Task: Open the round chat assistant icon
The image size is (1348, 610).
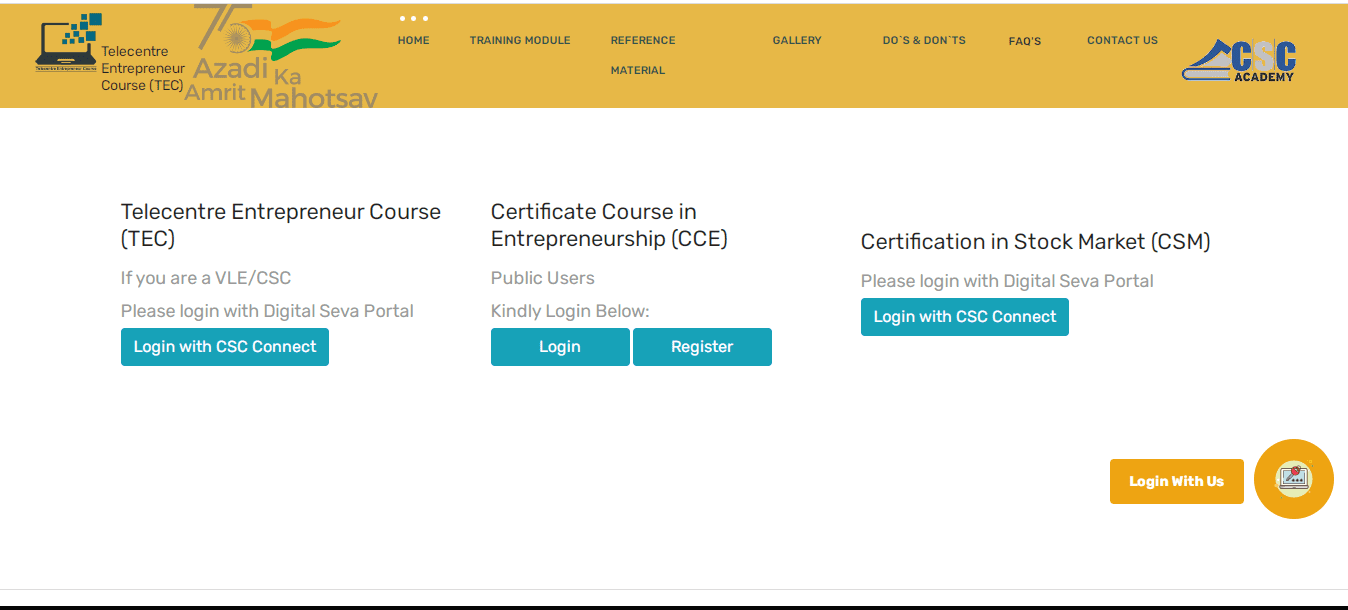Action: [1293, 479]
